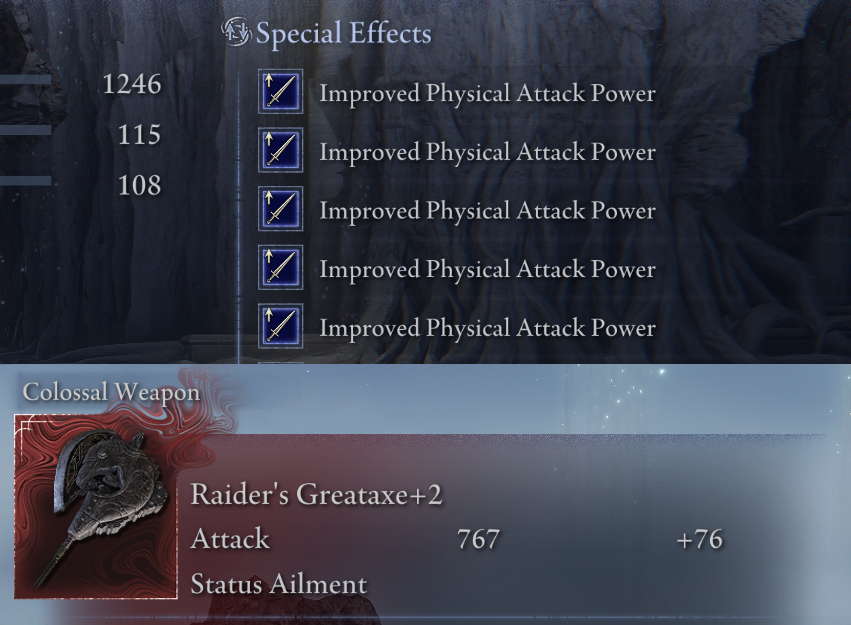Select the Attack stat label
The height and width of the screenshot is (625, 851).
pos(230,539)
